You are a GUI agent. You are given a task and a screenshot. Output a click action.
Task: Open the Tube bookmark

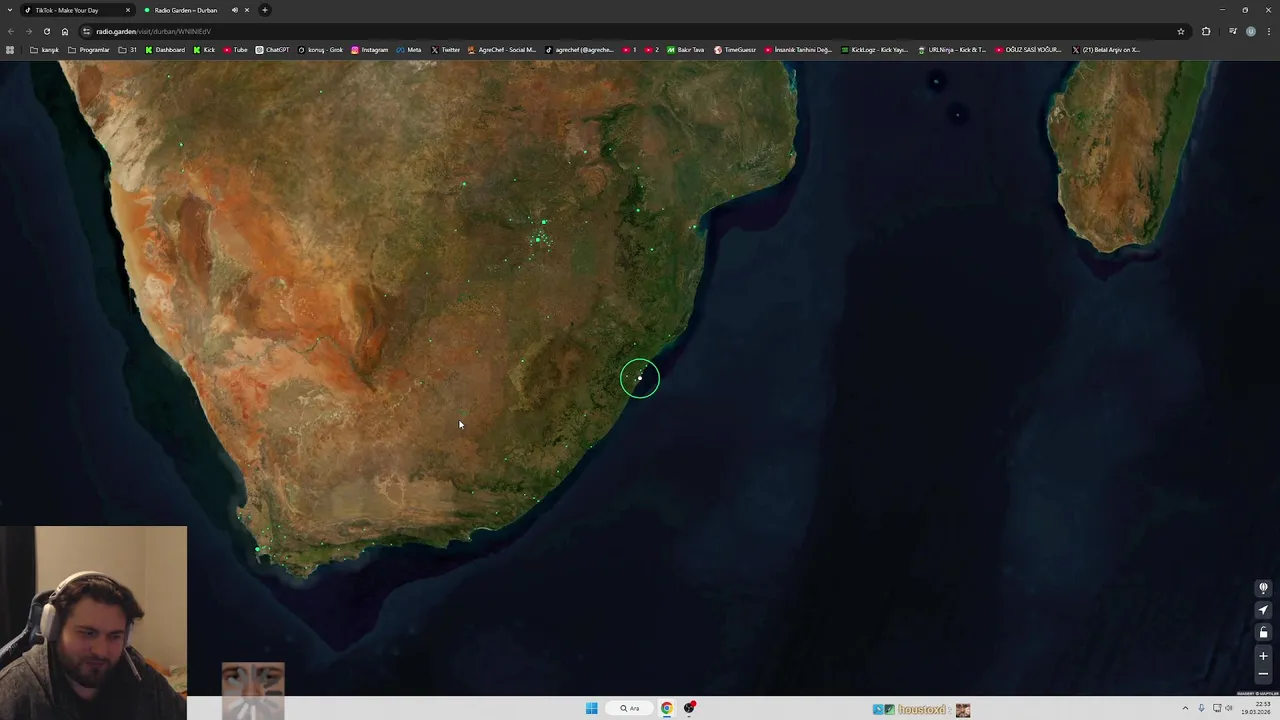[x=236, y=50]
